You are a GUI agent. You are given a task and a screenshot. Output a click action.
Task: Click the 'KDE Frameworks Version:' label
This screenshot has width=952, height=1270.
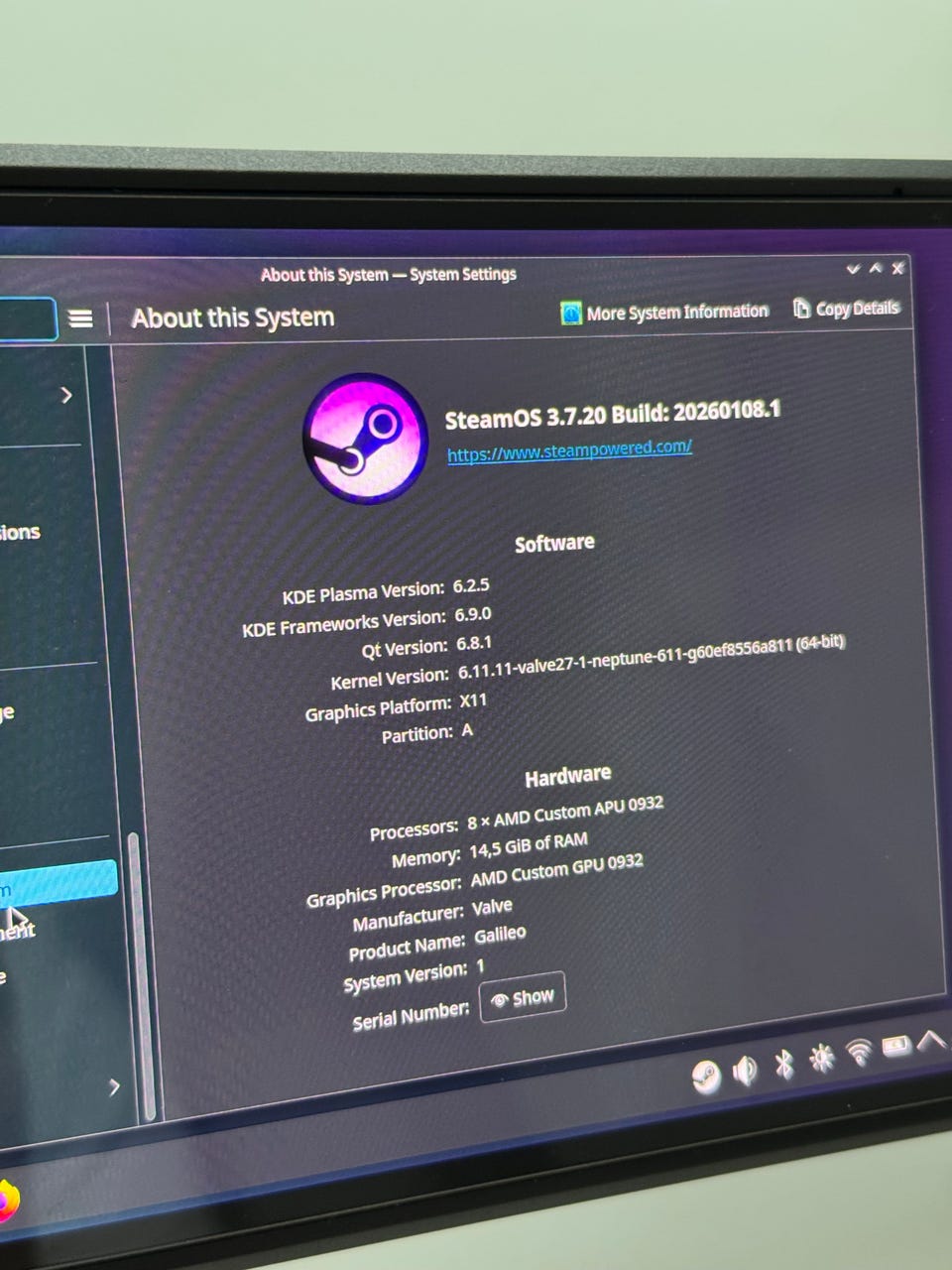coord(344,623)
